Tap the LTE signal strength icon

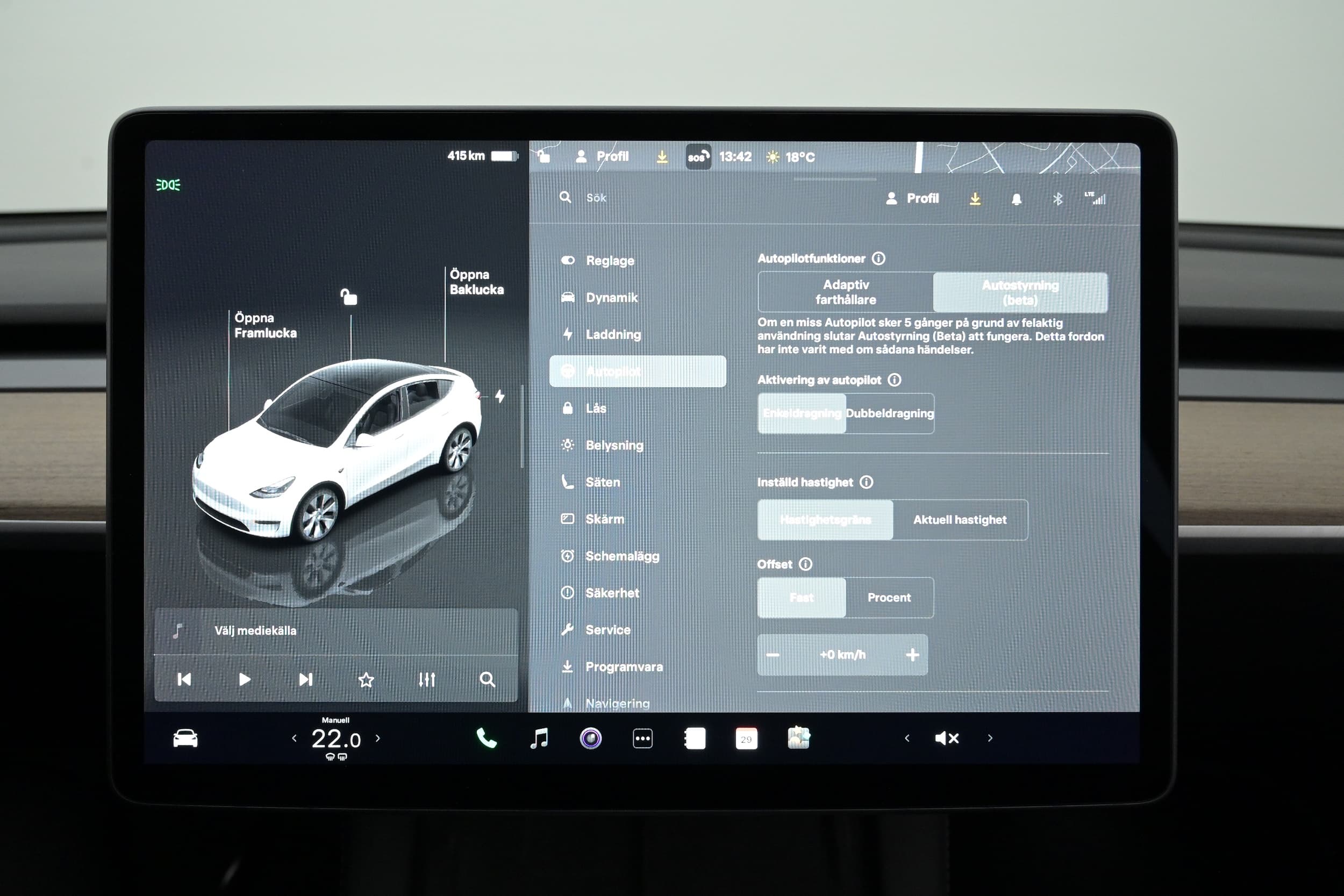point(1095,198)
